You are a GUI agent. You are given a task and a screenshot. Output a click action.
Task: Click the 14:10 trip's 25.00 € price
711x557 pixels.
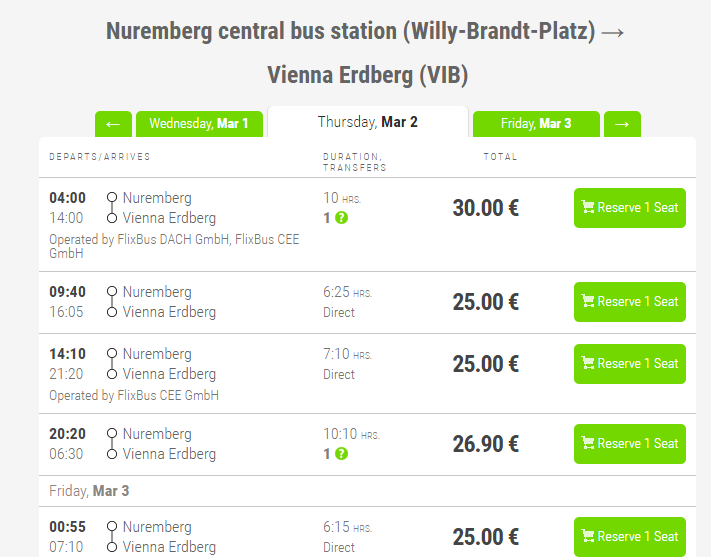point(485,364)
